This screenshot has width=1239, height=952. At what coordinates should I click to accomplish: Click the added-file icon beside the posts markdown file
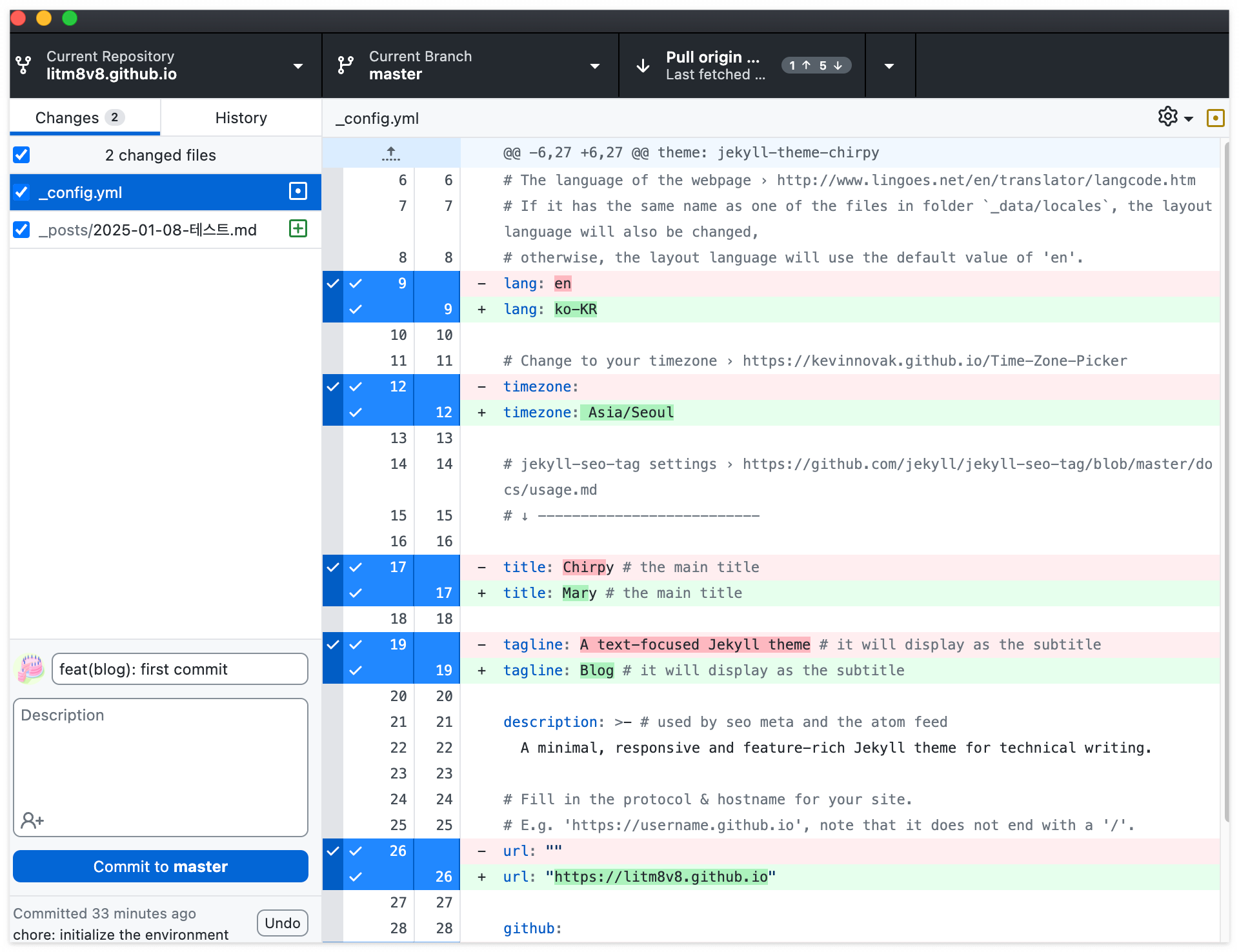pyautogui.click(x=297, y=229)
